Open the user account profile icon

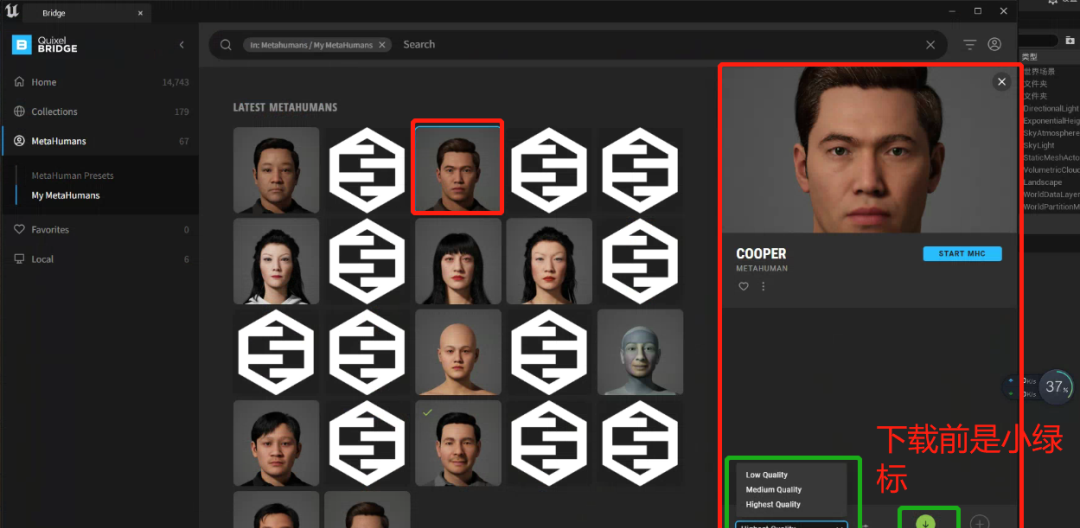(994, 44)
